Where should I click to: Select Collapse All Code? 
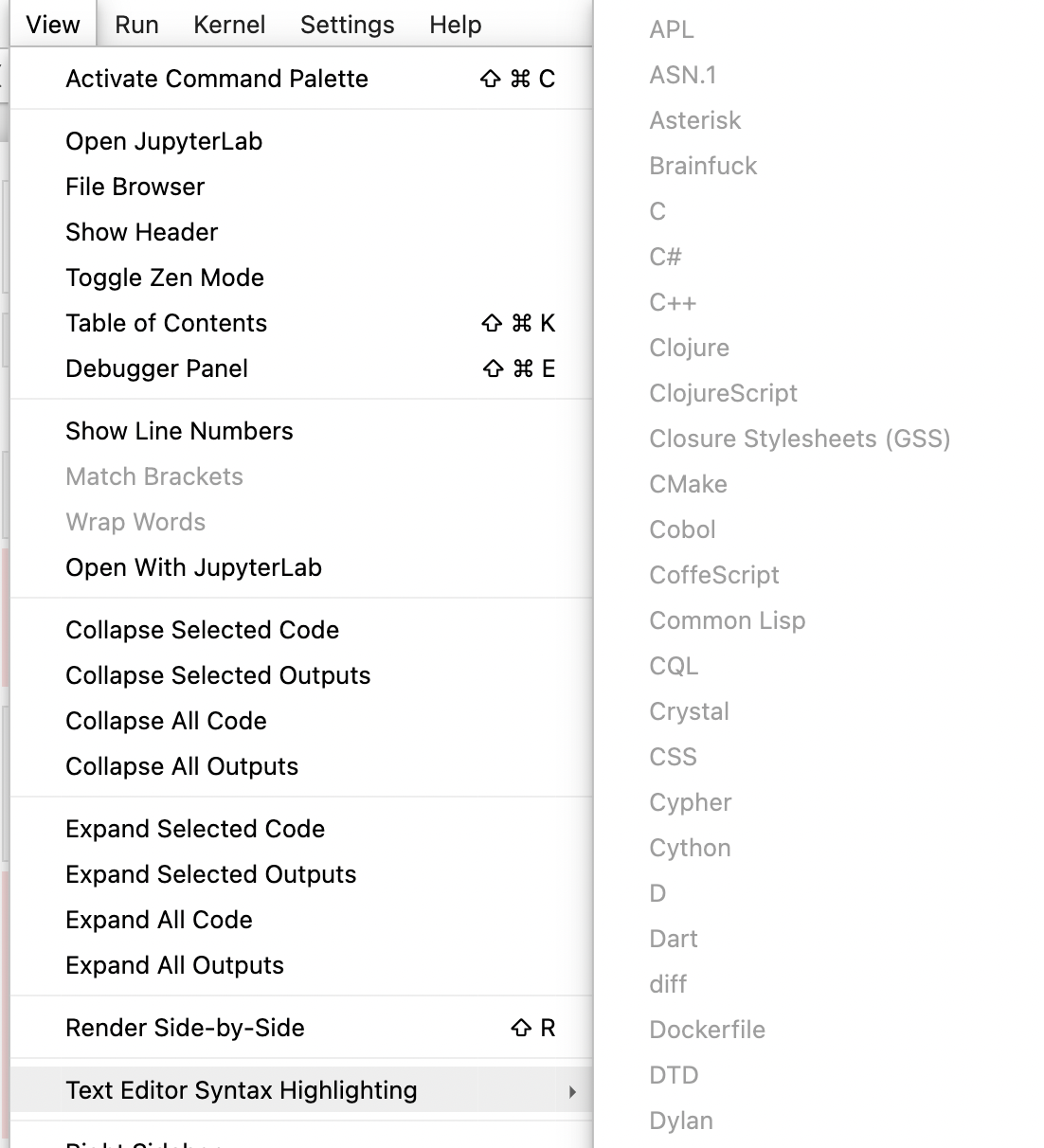click(301, 721)
